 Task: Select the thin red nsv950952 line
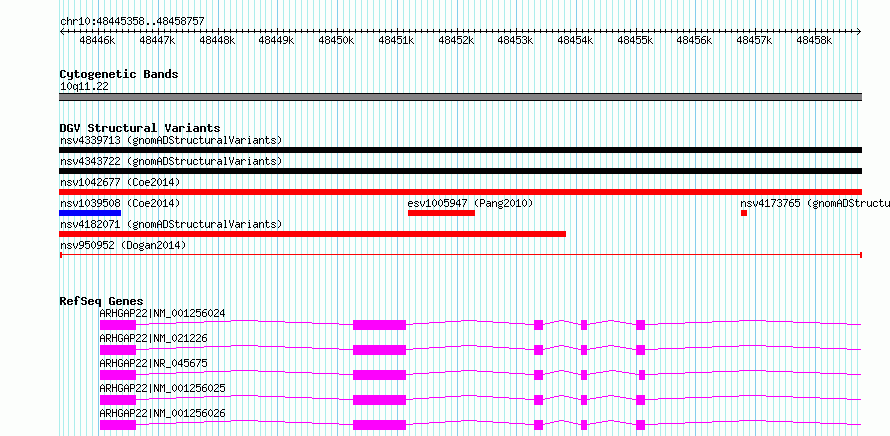point(460,255)
